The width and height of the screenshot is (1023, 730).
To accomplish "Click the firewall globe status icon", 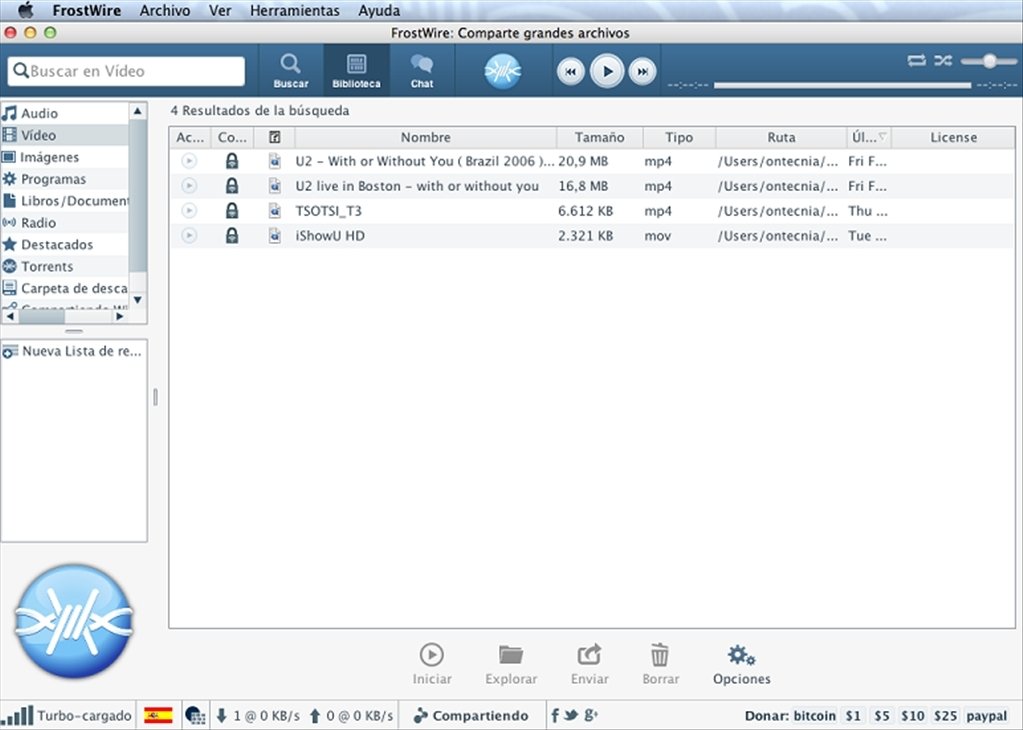I will (x=195, y=716).
